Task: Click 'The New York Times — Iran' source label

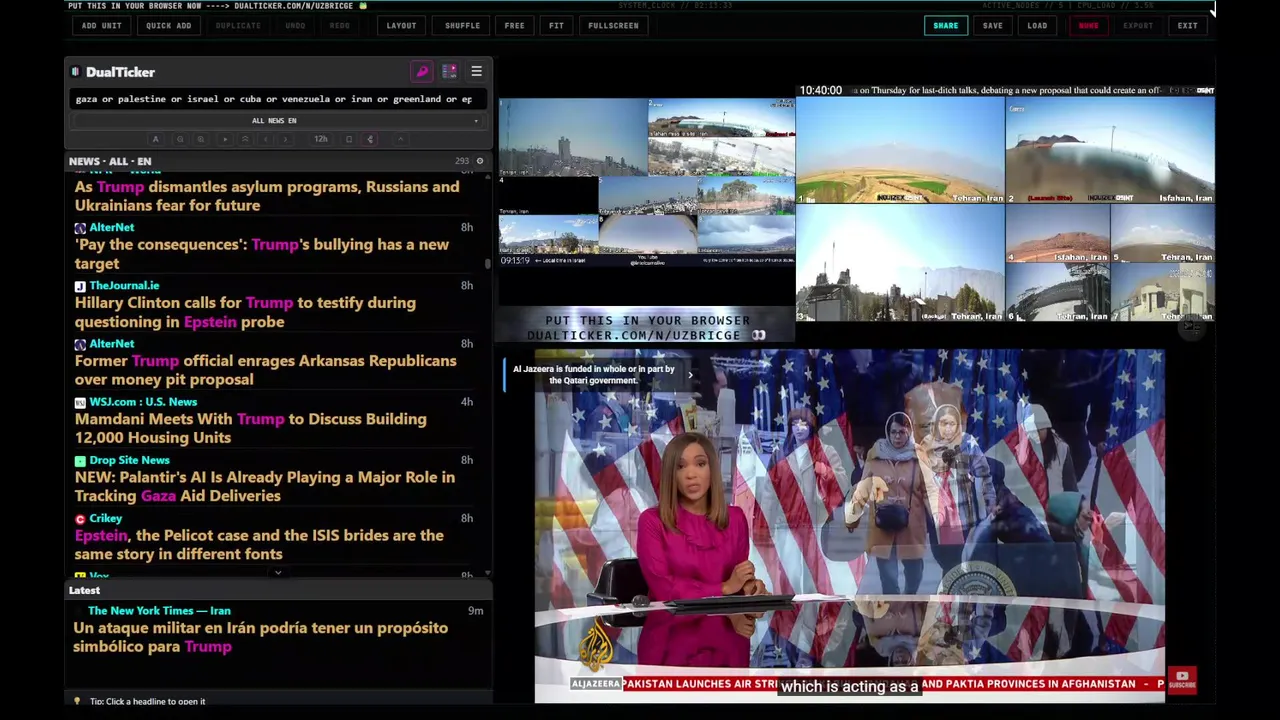Action: pos(159,610)
